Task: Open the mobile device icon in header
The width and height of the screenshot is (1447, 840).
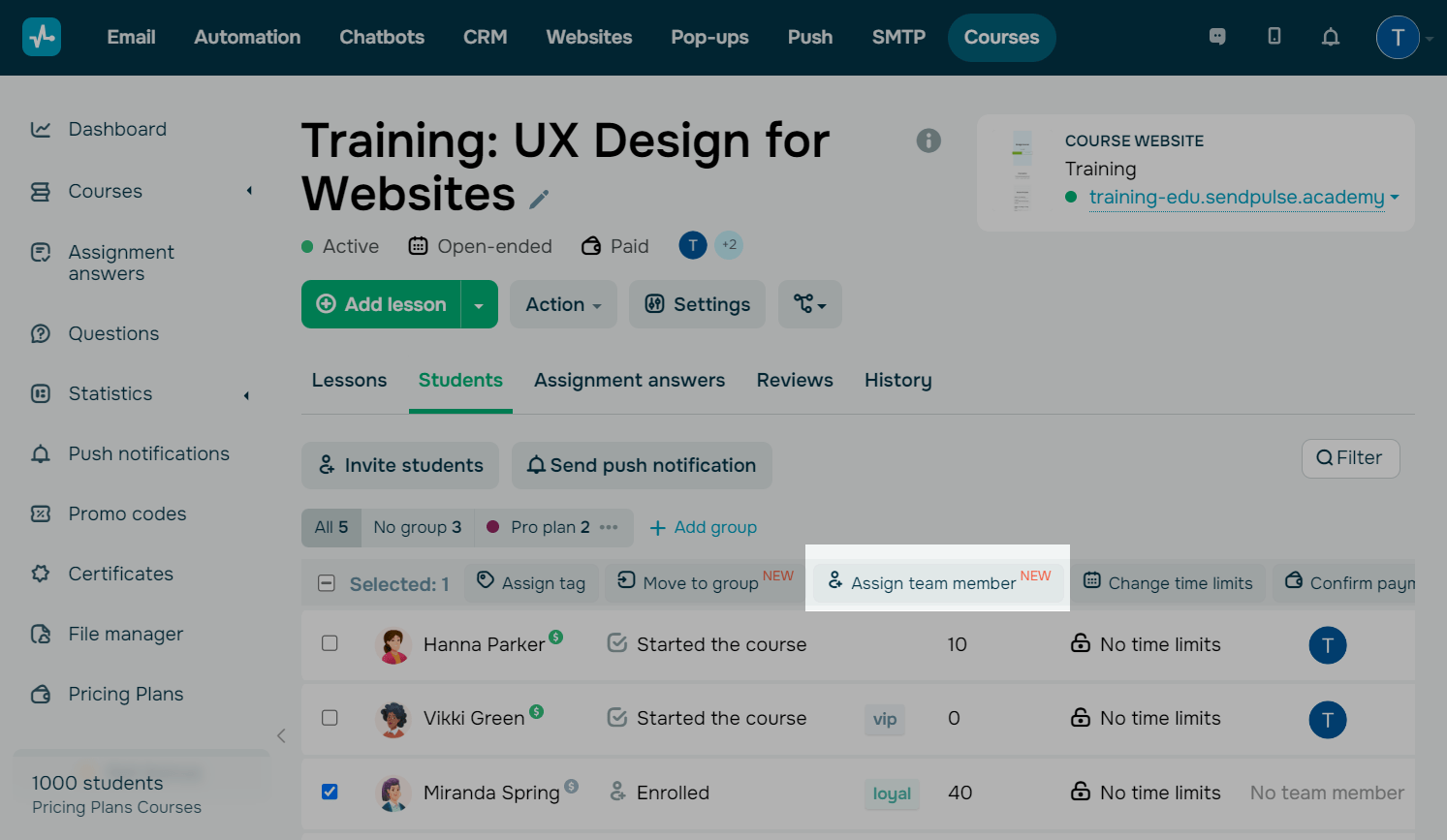Action: (x=1274, y=37)
